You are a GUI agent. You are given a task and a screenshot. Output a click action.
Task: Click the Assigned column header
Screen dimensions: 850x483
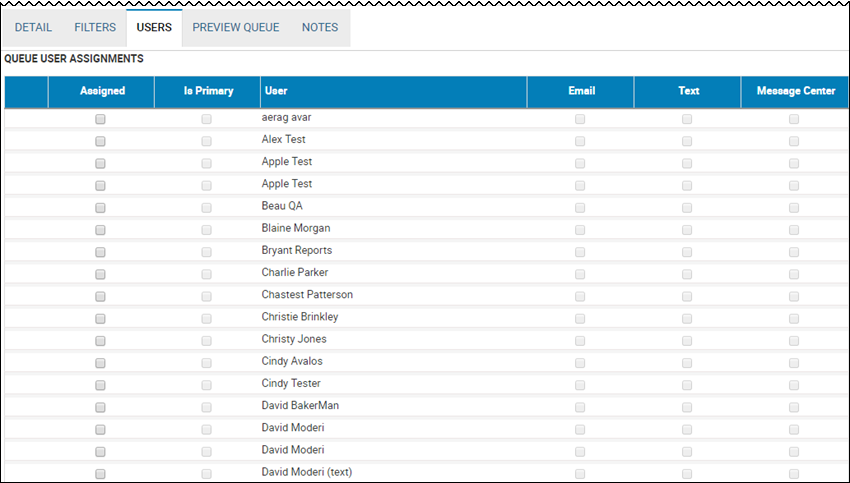click(101, 91)
